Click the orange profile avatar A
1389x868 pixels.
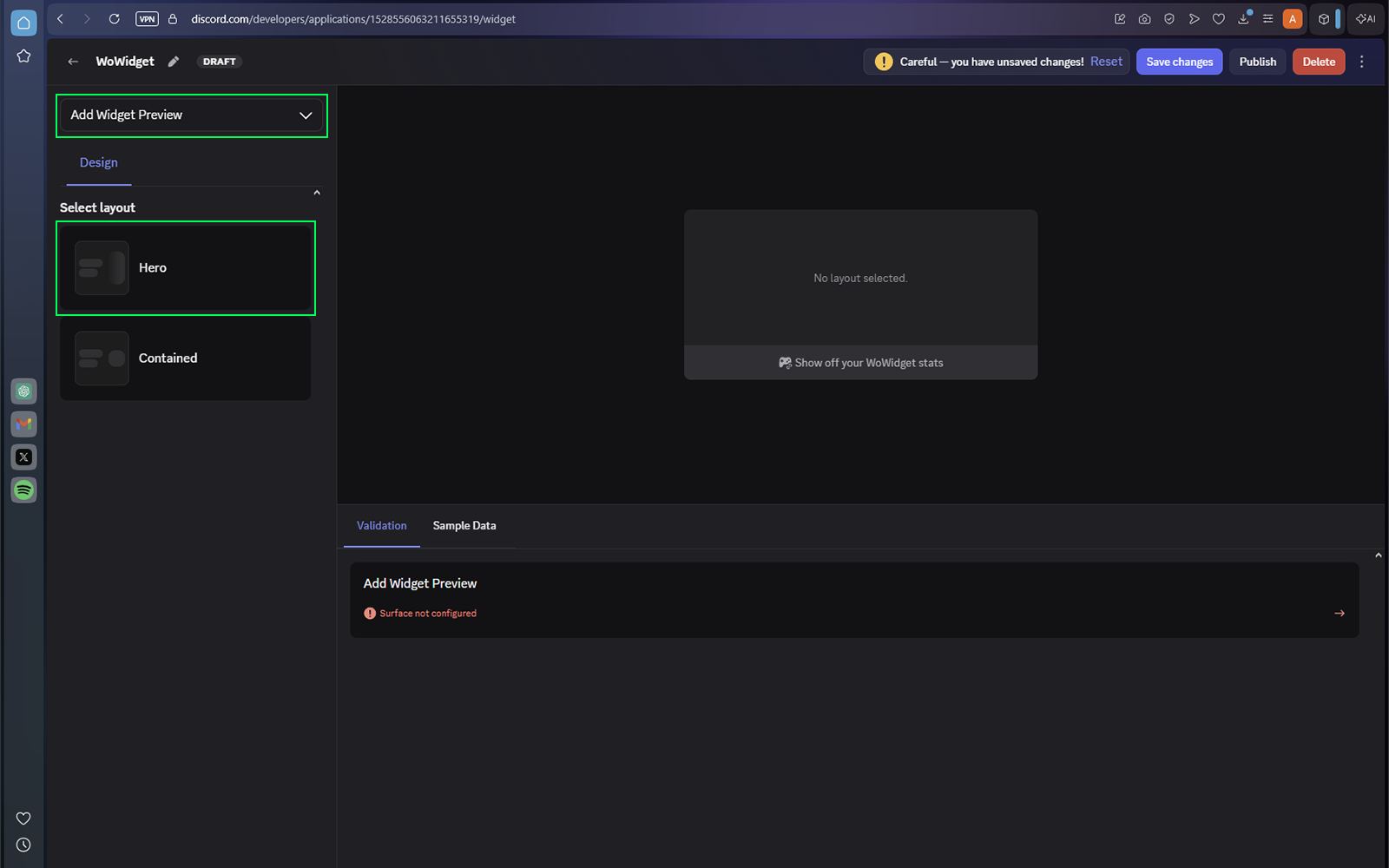1293,19
